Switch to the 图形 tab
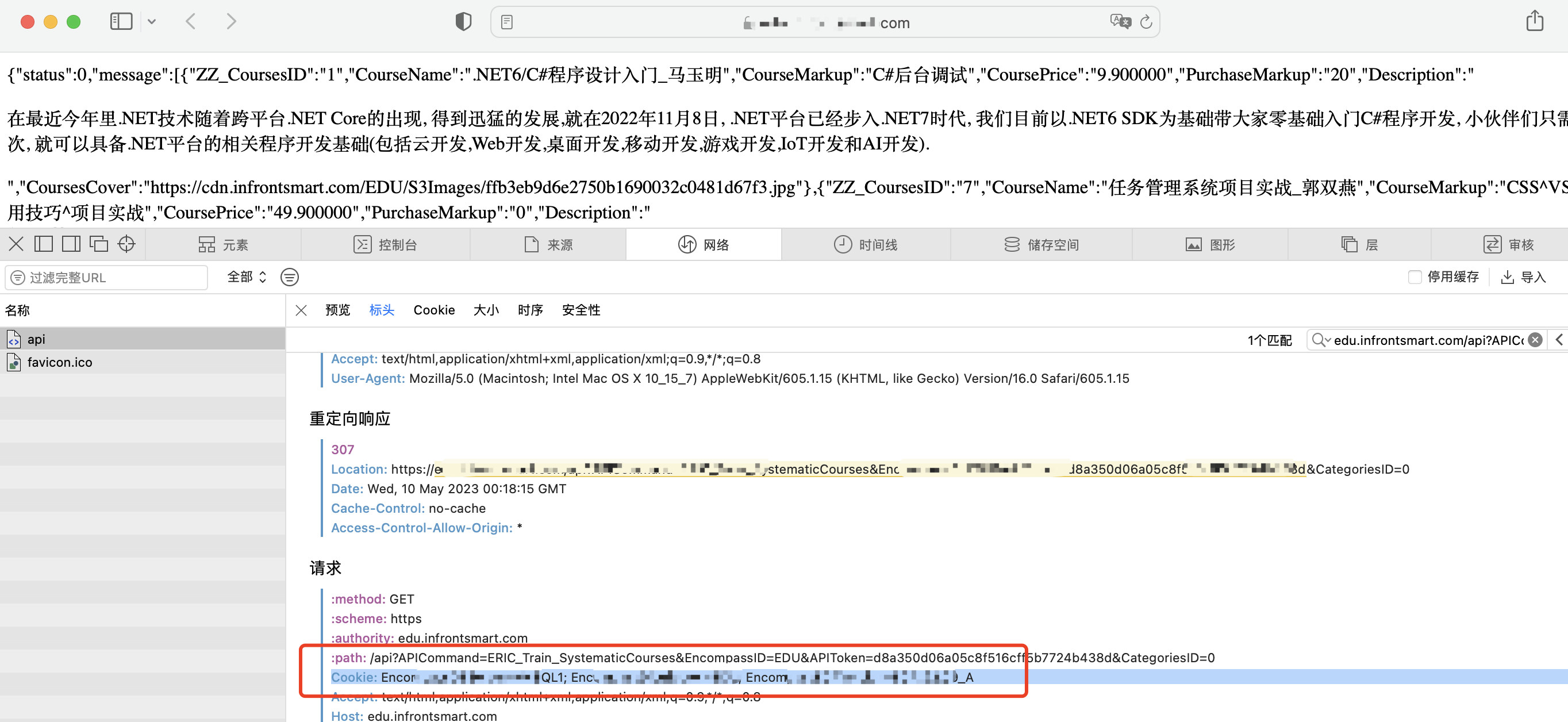 click(x=1210, y=245)
